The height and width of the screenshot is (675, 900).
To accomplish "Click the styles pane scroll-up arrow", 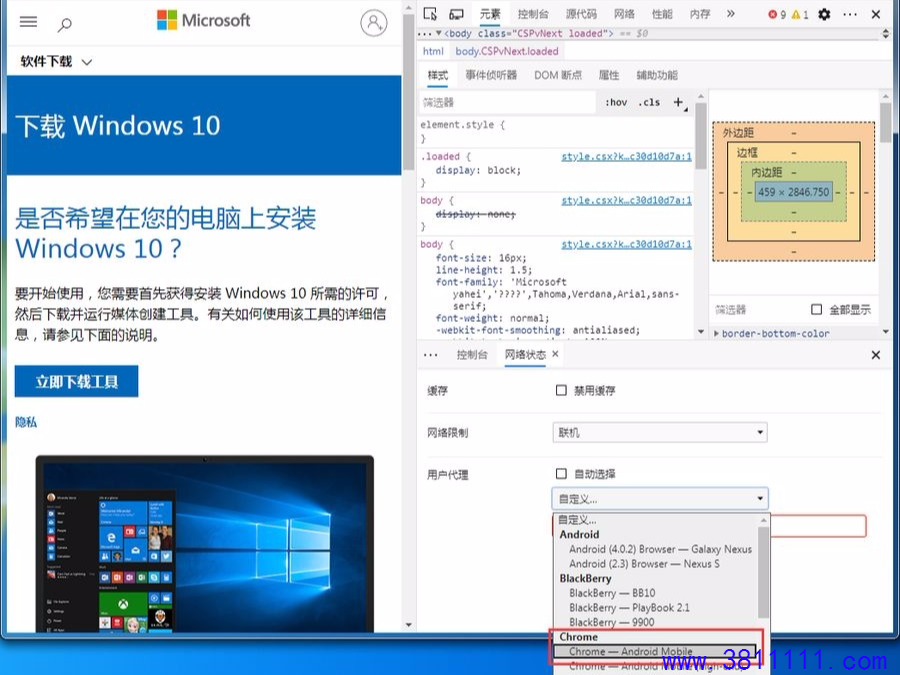I will (x=701, y=96).
